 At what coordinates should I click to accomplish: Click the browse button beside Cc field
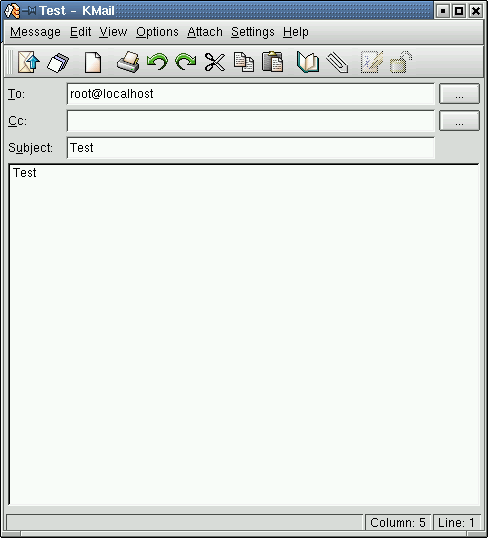point(459,120)
